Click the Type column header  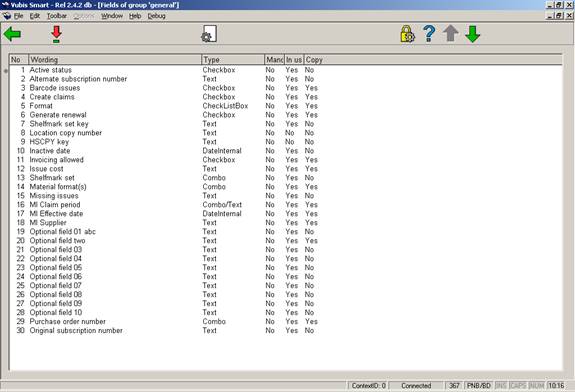point(233,59)
